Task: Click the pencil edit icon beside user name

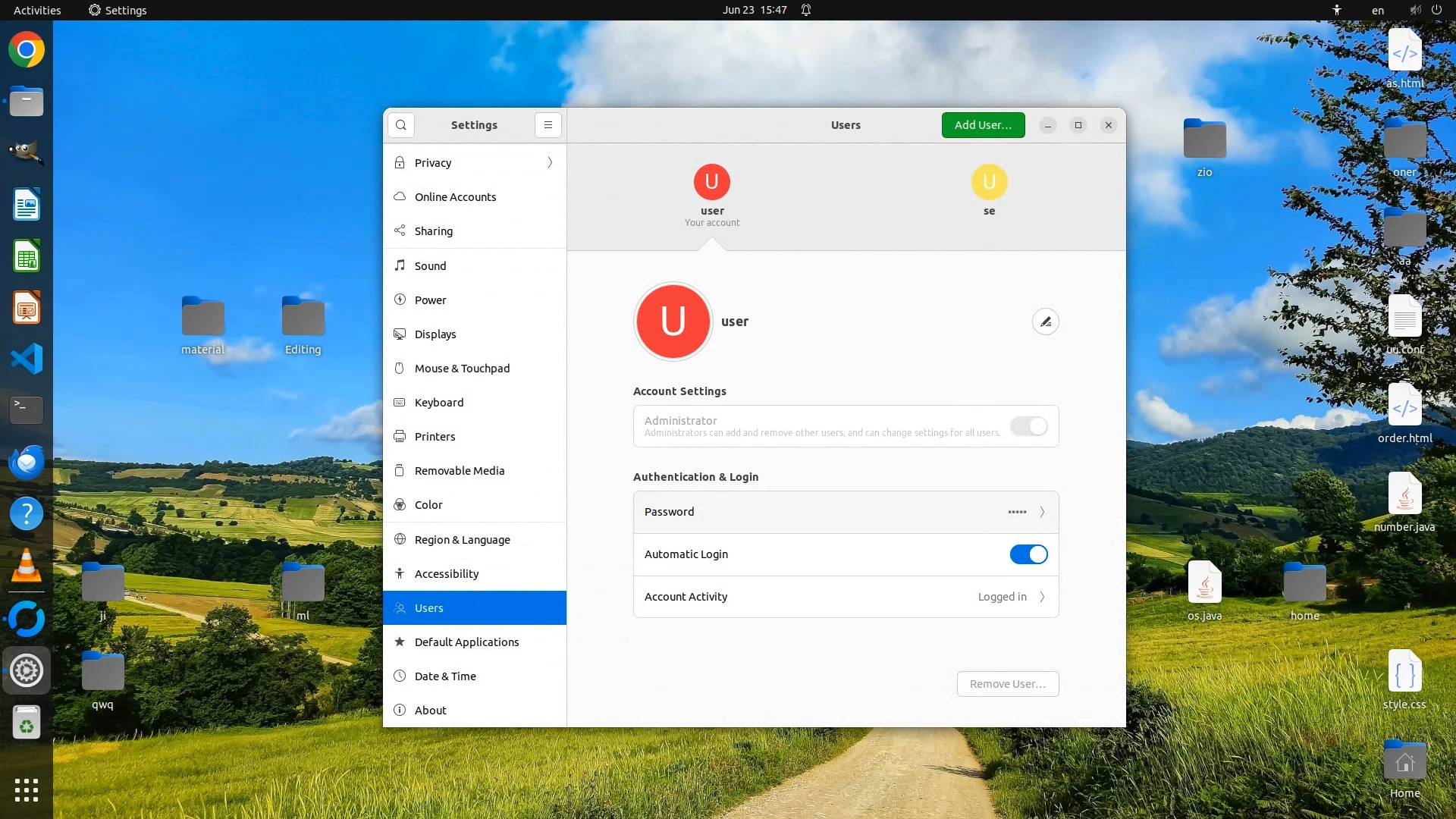Action: (x=1045, y=322)
